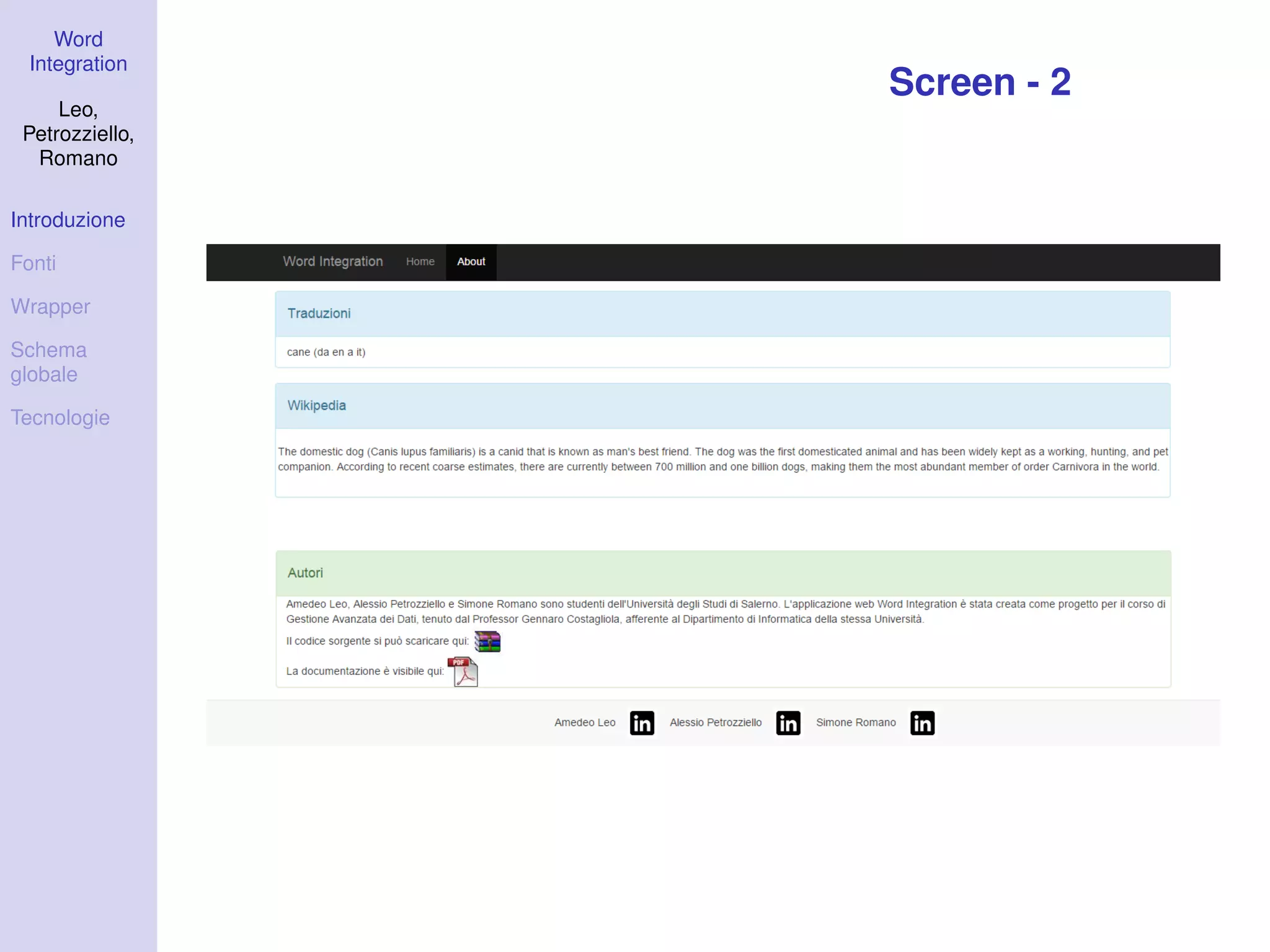Image resolution: width=1270 pixels, height=952 pixels.
Task: Click the Simone Romano footer name
Action: (x=855, y=723)
